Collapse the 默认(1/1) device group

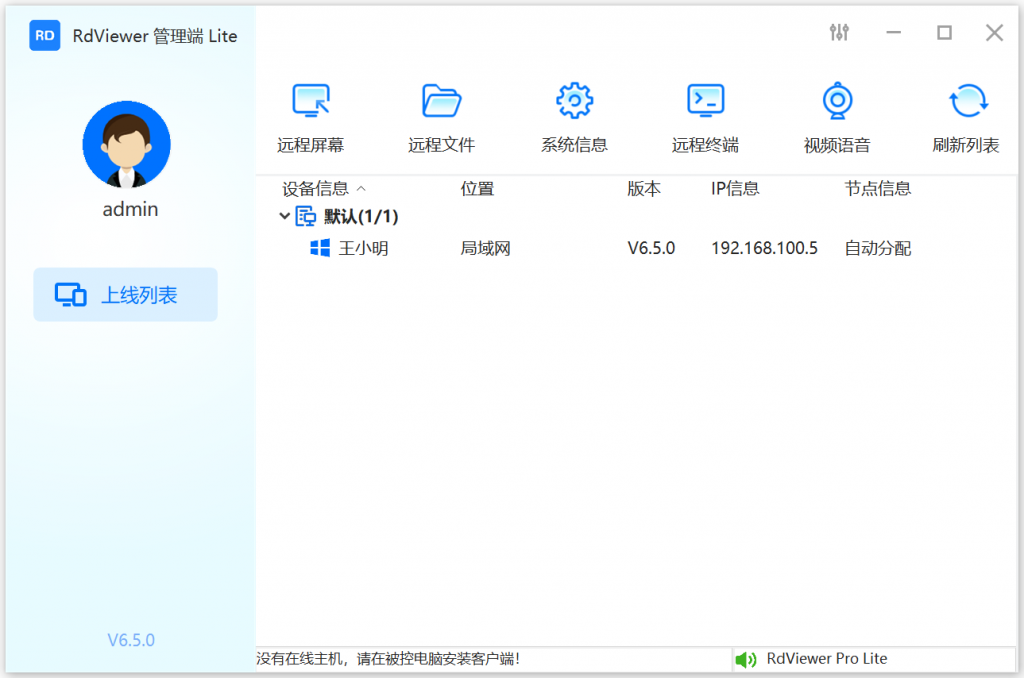tap(285, 215)
